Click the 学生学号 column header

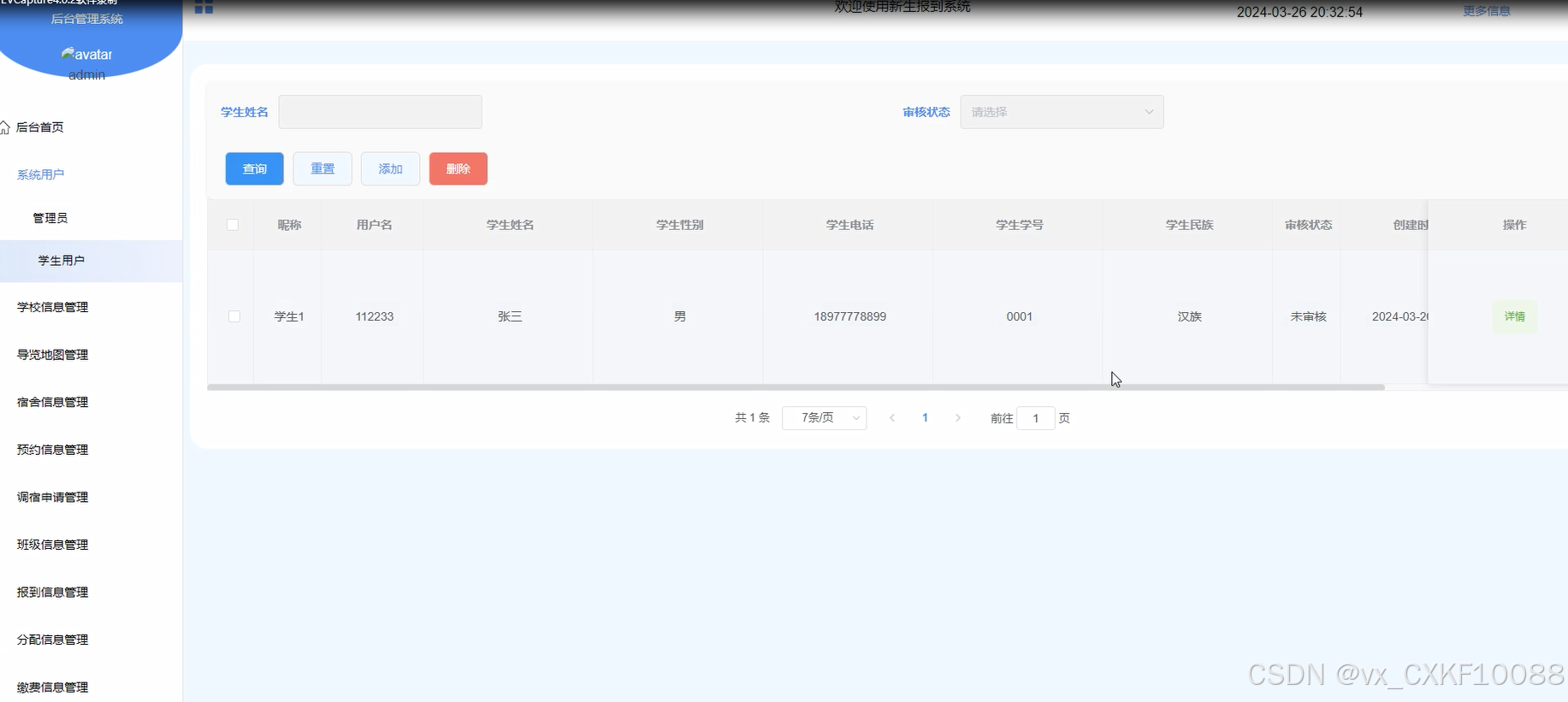pos(1020,225)
